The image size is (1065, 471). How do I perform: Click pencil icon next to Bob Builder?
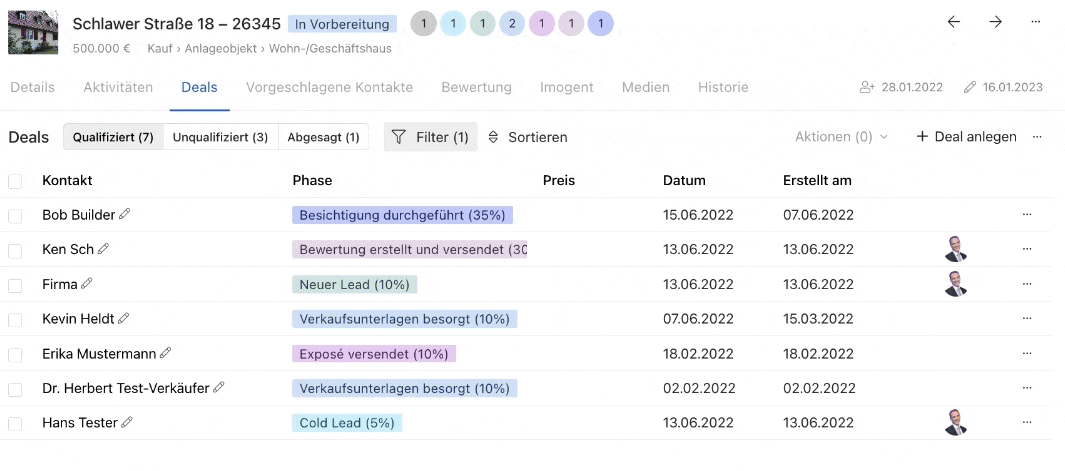125,214
